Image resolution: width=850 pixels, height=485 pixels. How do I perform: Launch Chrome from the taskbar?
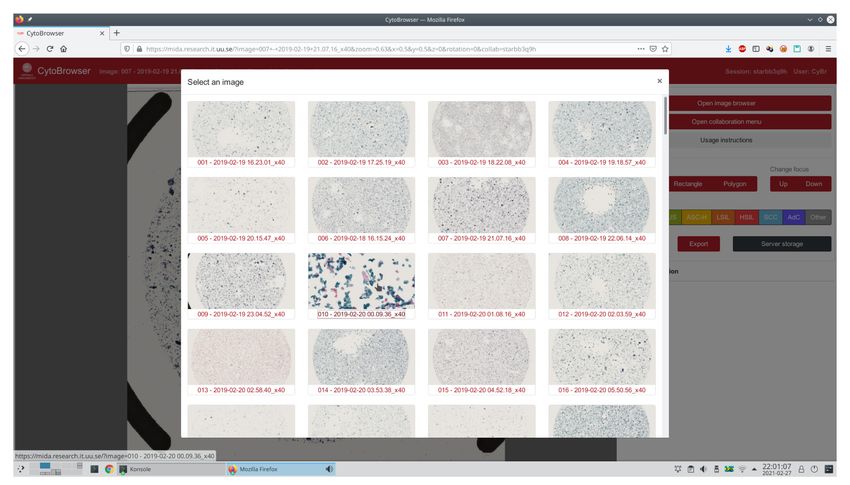(109, 469)
